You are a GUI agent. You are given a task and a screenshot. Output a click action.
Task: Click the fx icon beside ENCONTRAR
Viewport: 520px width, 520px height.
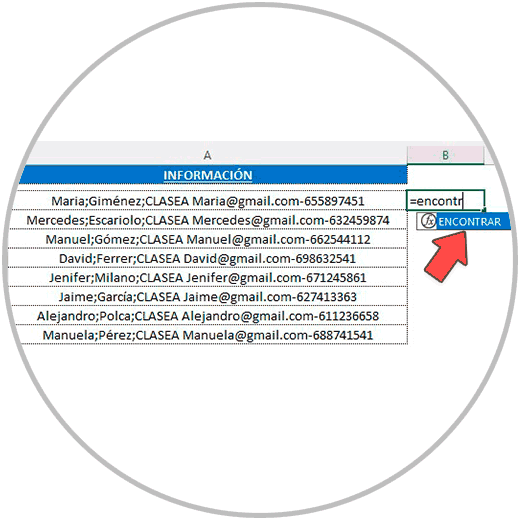coord(428,221)
